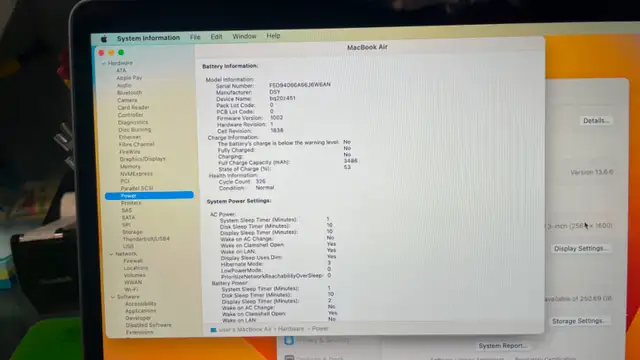Open the Edit menu
640x360 pixels.
tap(216, 37)
